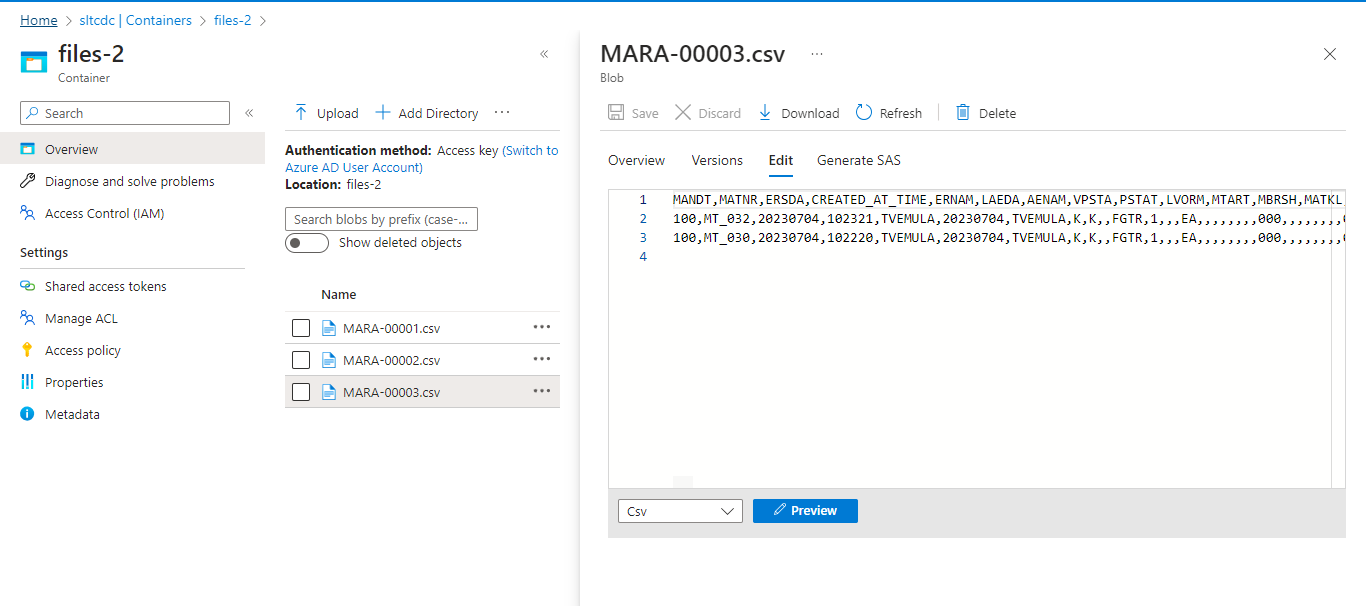Toggle Show deleted objects switch

tap(307, 243)
